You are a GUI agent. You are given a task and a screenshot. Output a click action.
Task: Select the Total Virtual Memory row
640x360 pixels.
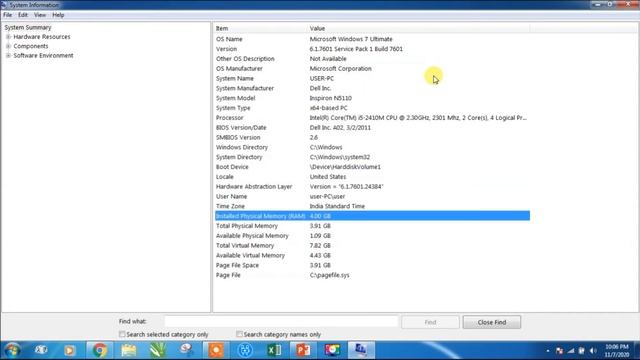click(x=372, y=246)
